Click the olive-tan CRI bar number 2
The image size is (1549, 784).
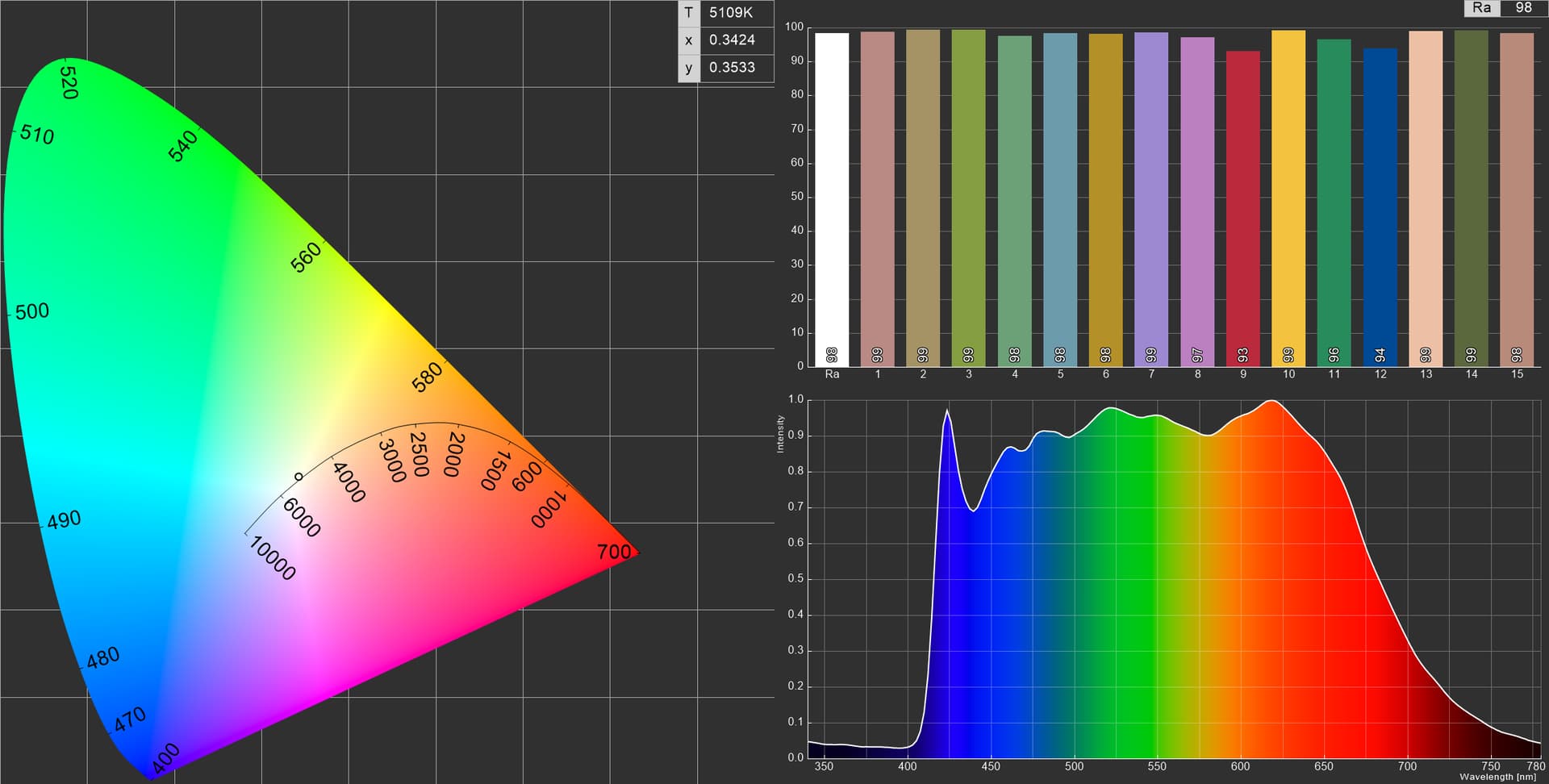(923, 198)
